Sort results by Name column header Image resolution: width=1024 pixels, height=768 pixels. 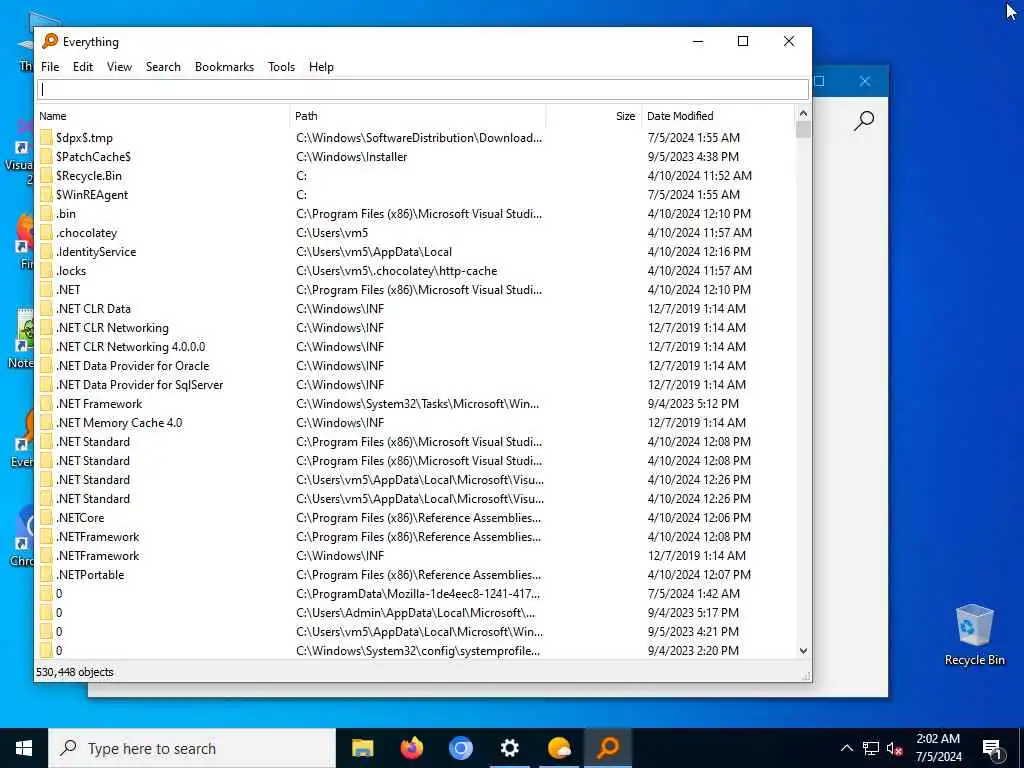(x=163, y=116)
